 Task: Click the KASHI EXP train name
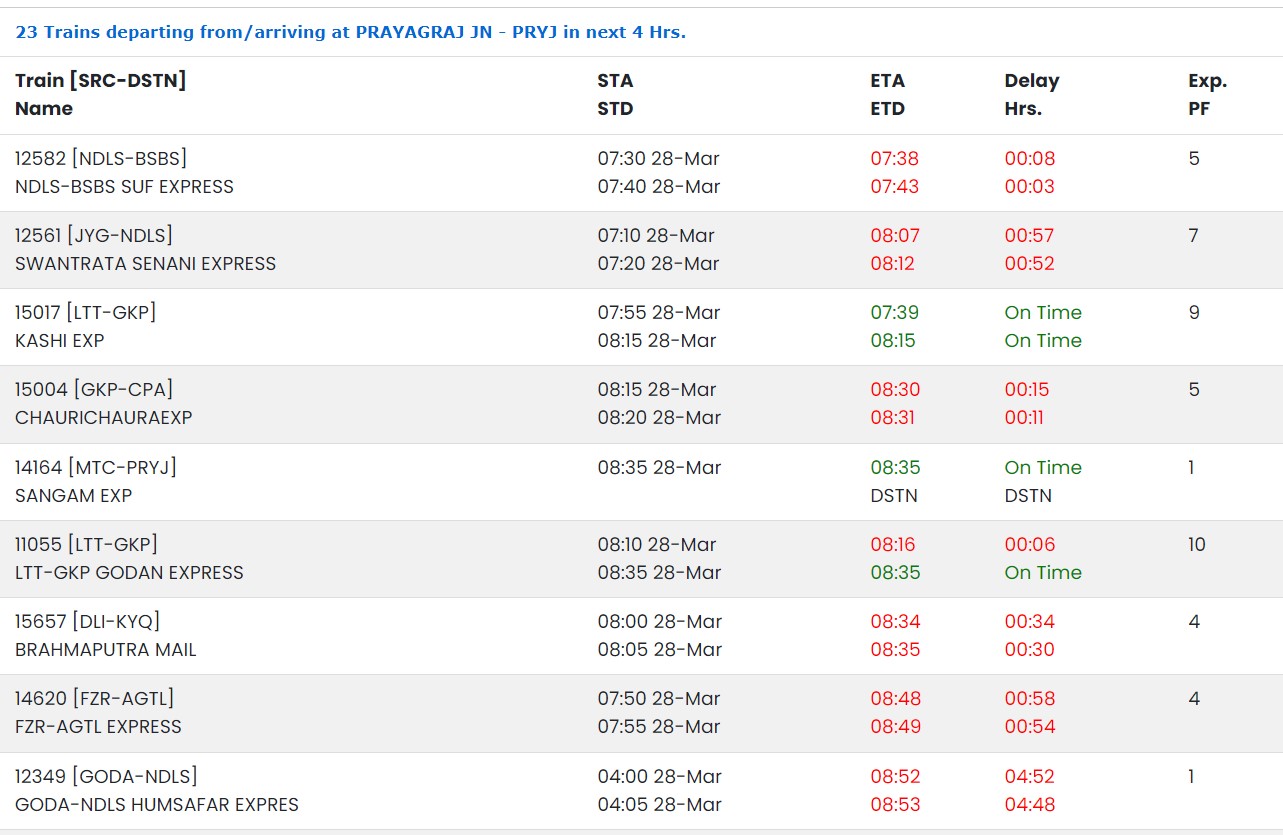point(60,340)
